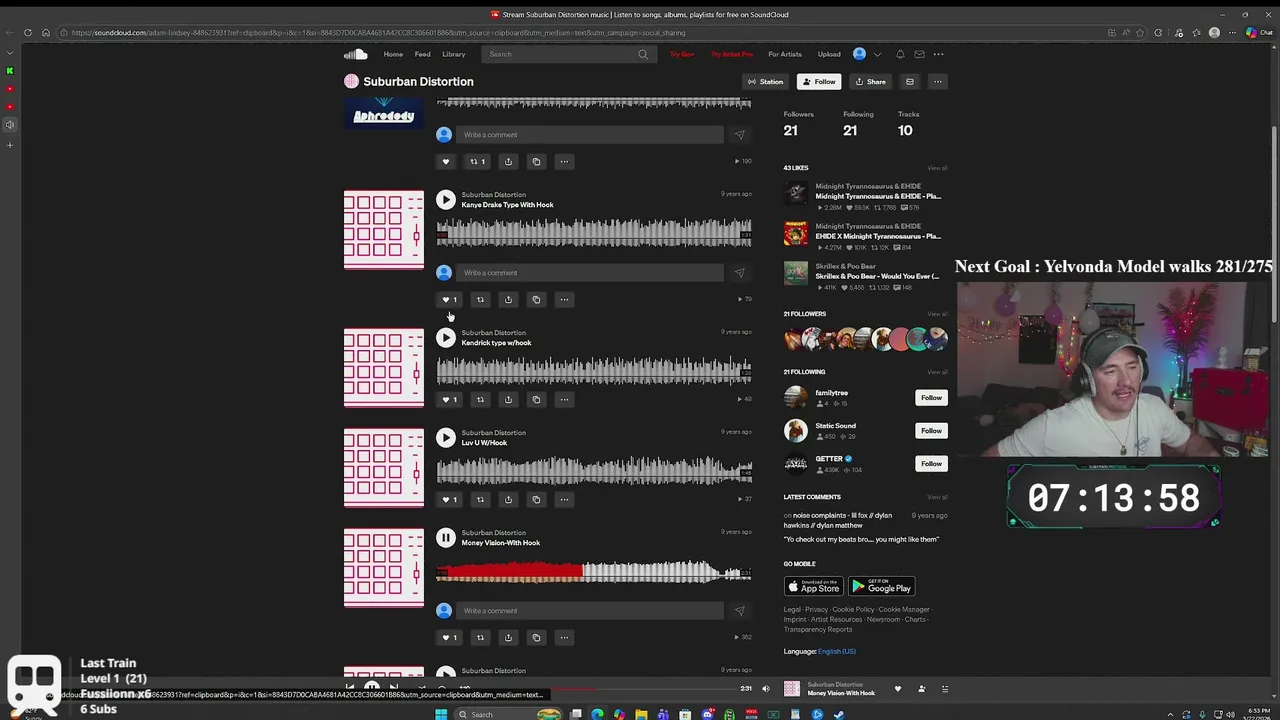1280x720 pixels.
Task: Share Kanye Drake Type With Hook track
Action: pyautogui.click(x=508, y=299)
